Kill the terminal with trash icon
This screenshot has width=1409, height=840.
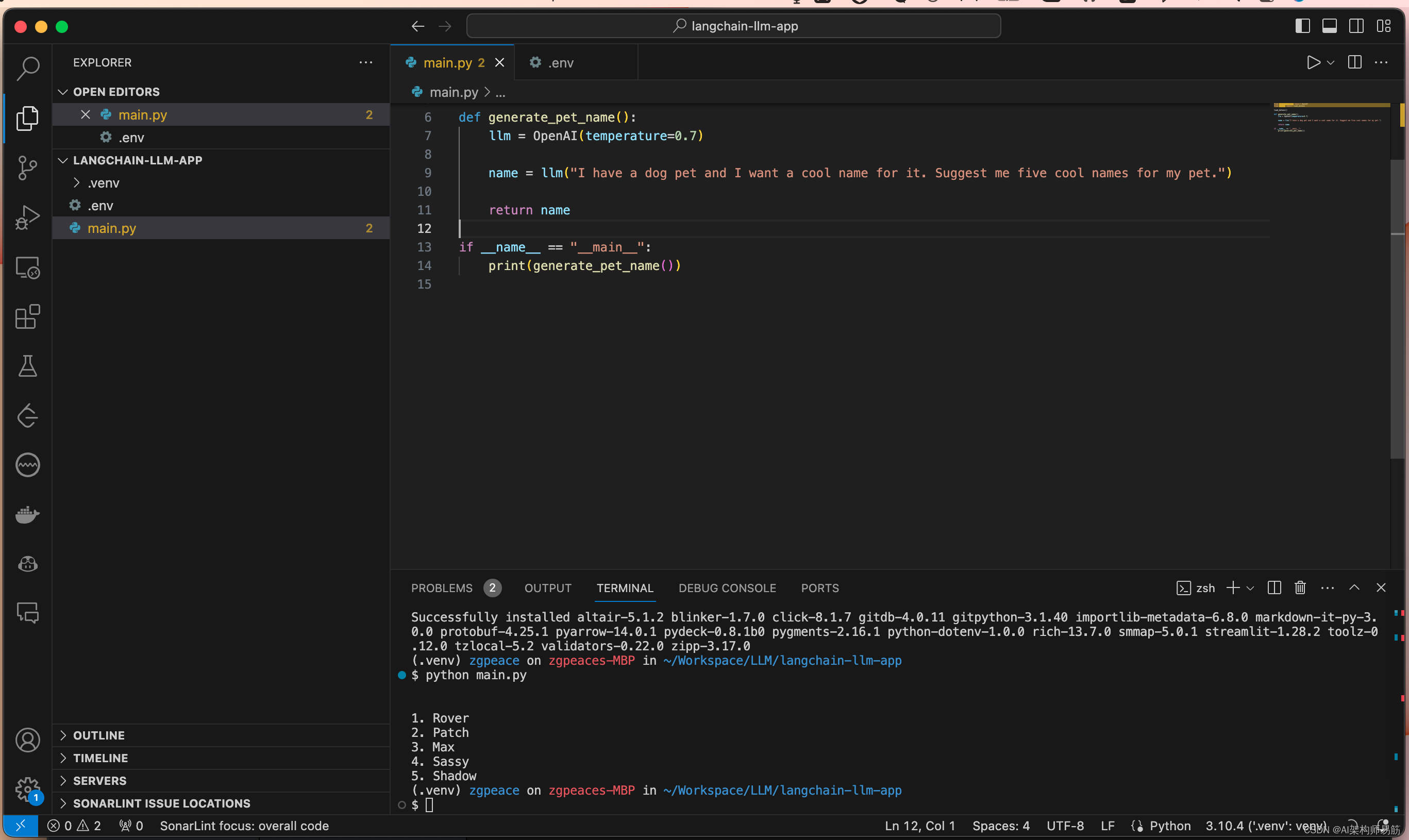click(1300, 587)
